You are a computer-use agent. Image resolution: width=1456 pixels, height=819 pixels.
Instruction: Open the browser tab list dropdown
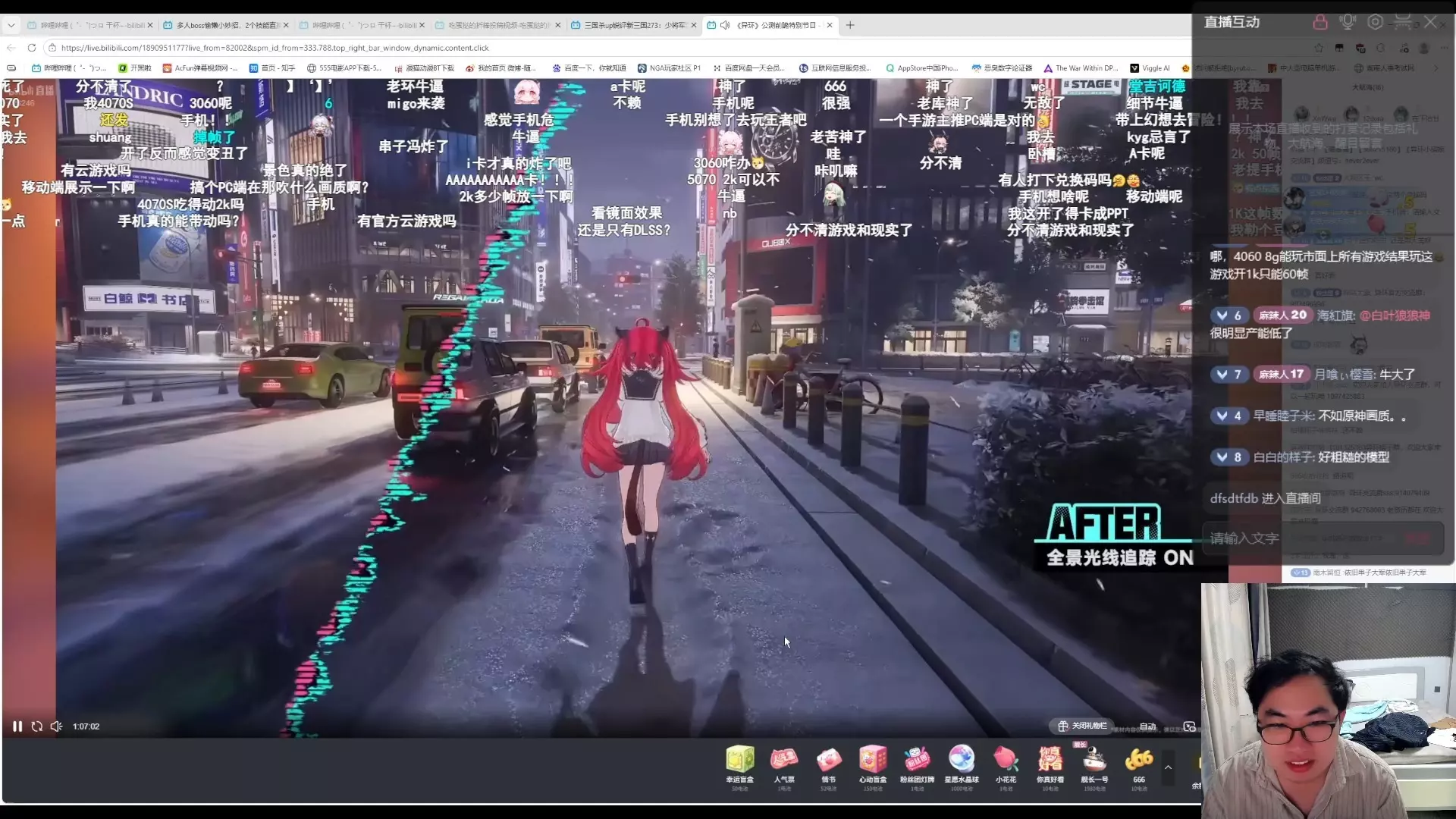[11, 25]
